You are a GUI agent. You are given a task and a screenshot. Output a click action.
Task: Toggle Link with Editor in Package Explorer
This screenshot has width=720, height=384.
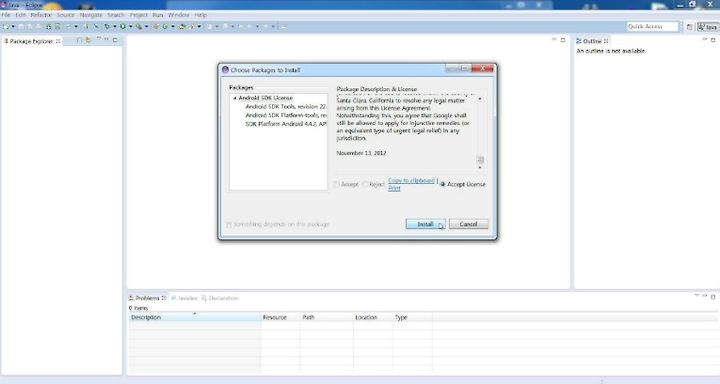point(88,40)
